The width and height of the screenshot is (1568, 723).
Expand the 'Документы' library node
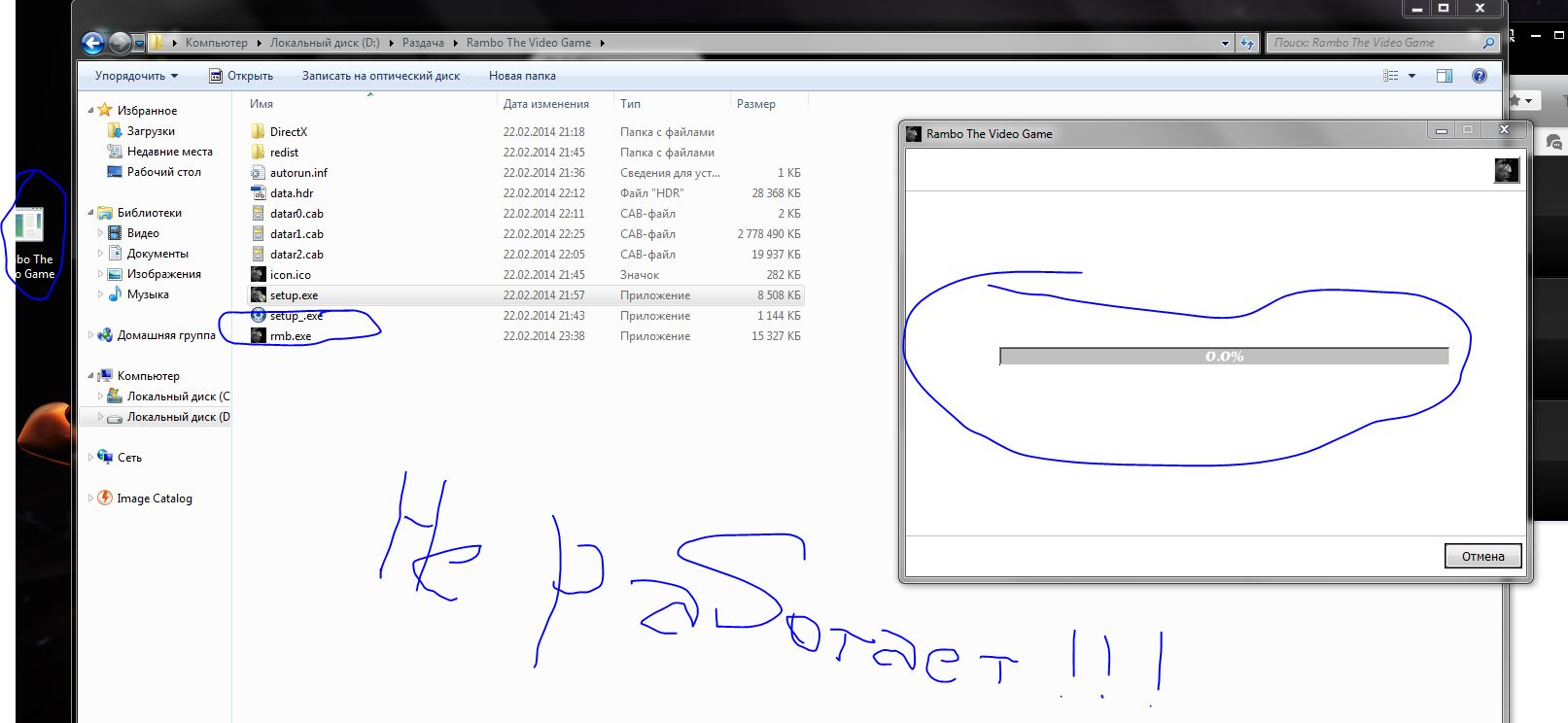tap(100, 254)
